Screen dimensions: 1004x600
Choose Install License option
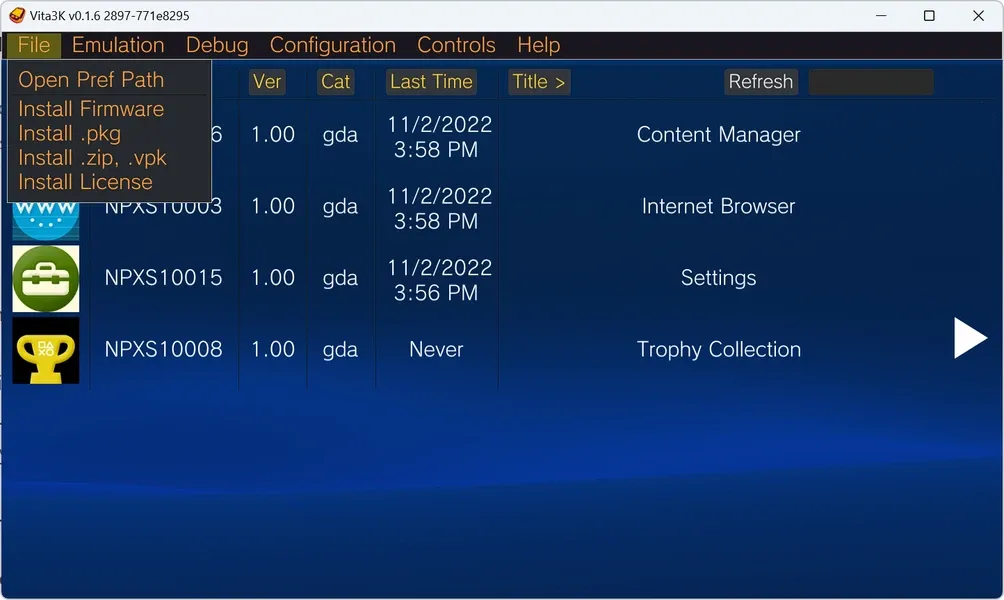tap(85, 182)
